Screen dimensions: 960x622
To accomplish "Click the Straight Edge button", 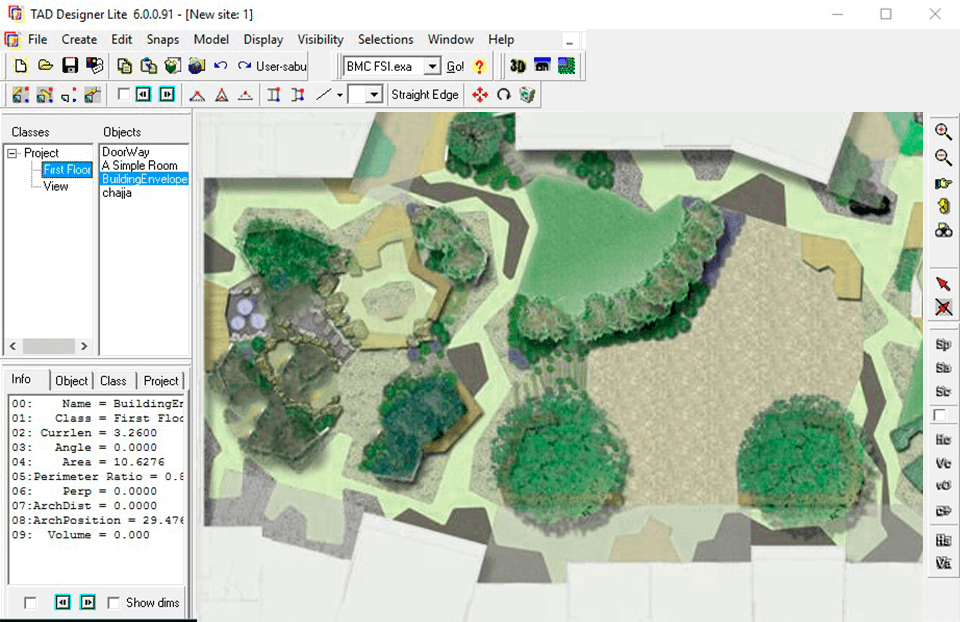I will coord(424,94).
